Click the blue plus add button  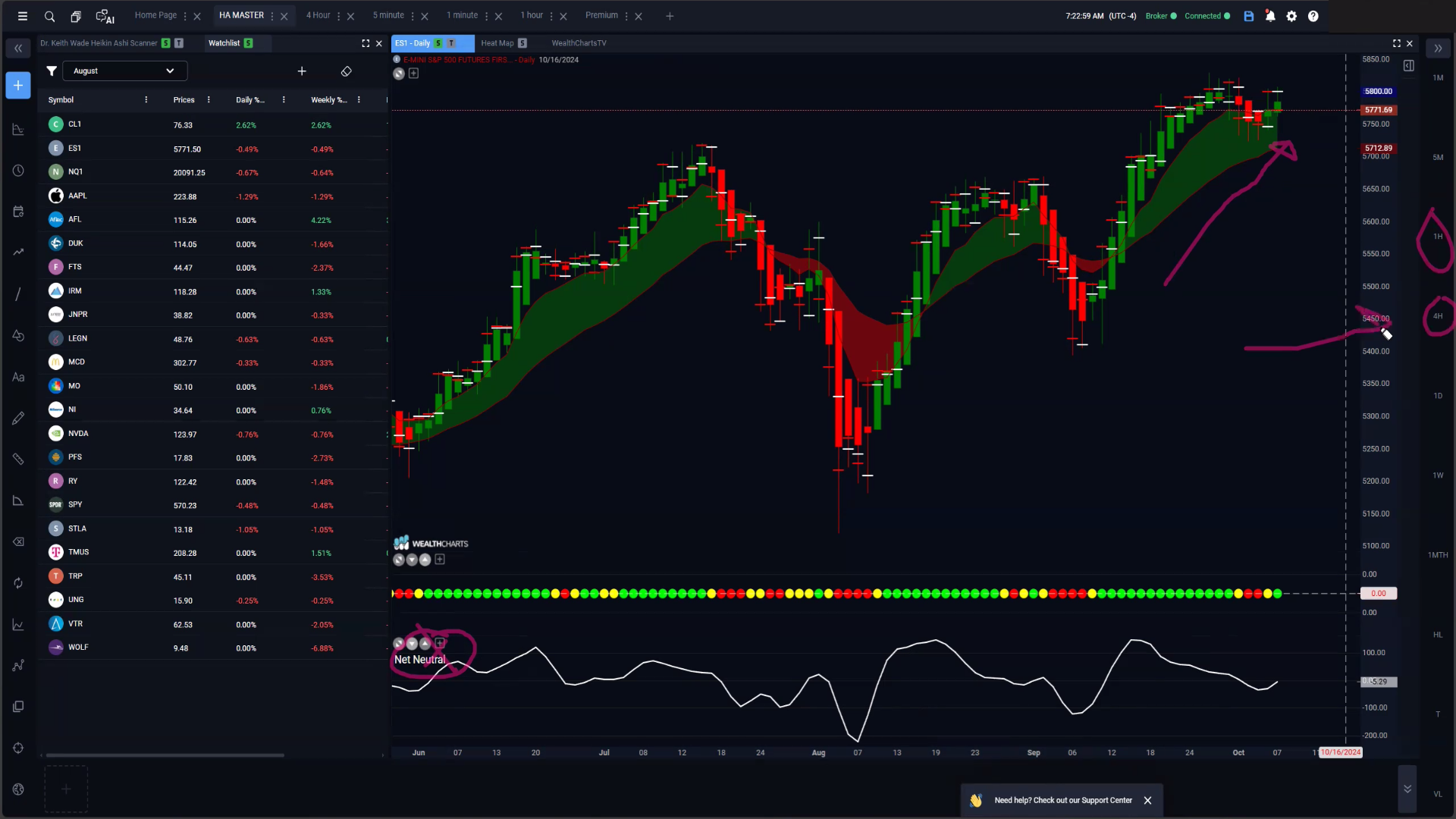tap(18, 86)
